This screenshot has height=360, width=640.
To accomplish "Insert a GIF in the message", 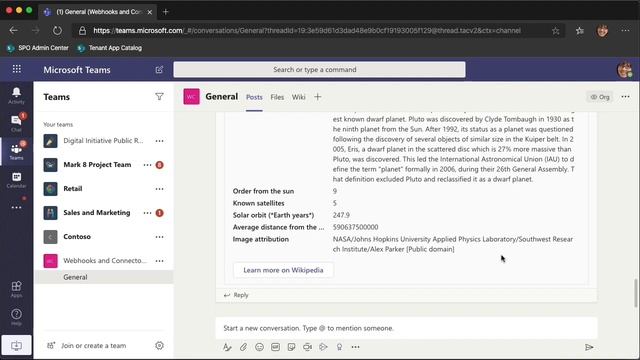I will tap(276, 347).
